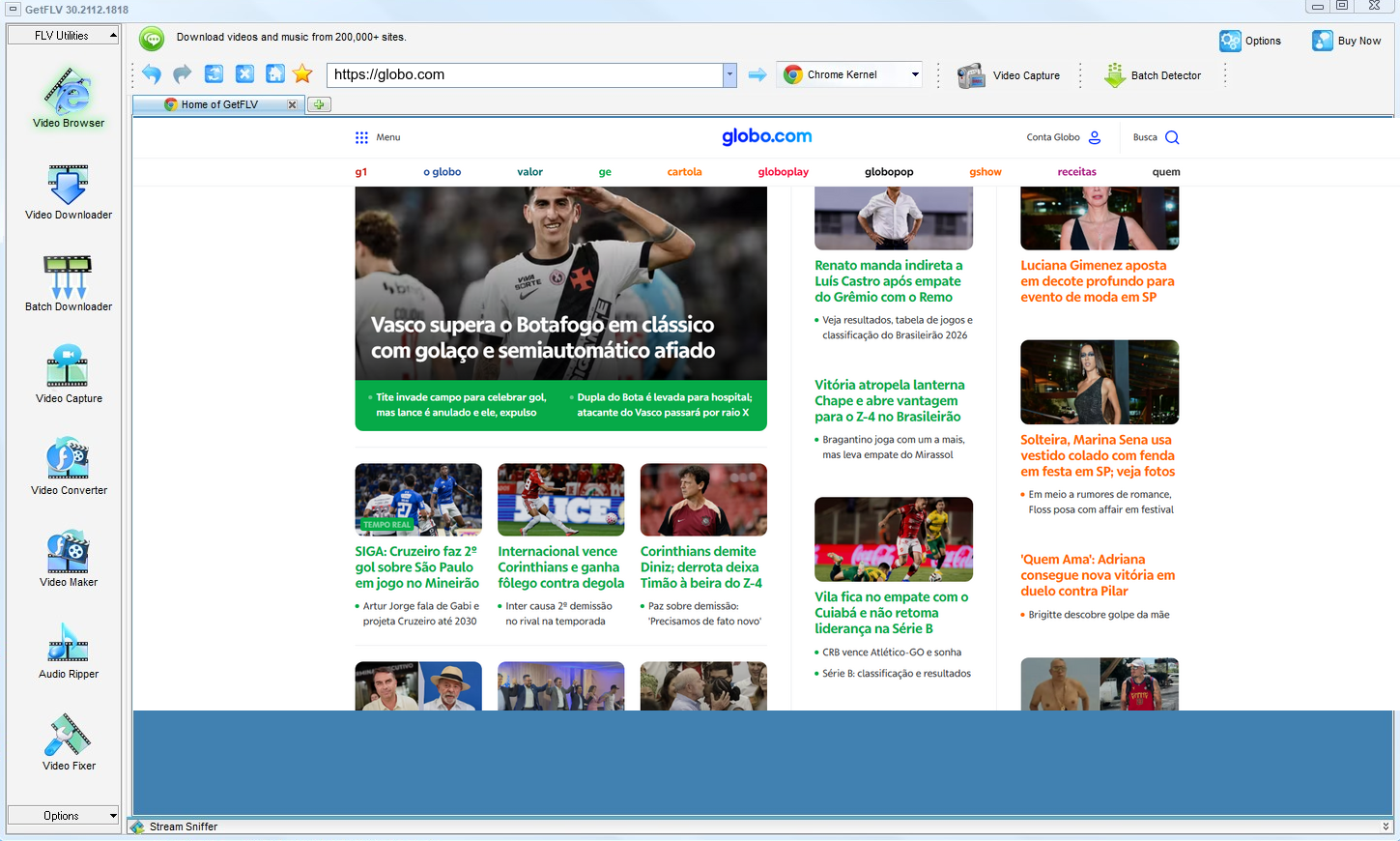1400x841 pixels.
Task: Open Vitória atropela lanterna Chape headline
Action: click(890, 400)
